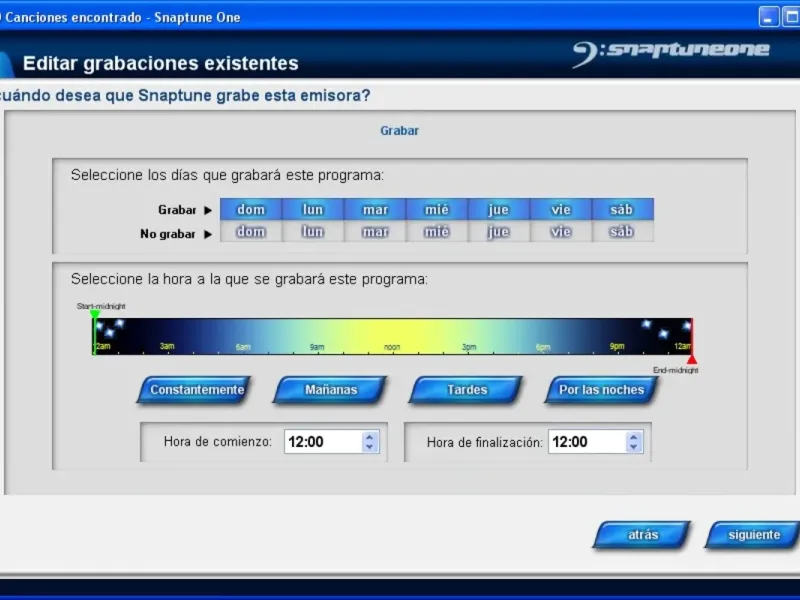Increase the Hora de finalización value
The height and width of the screenshot is (600, 800).
tap(634, 437)
